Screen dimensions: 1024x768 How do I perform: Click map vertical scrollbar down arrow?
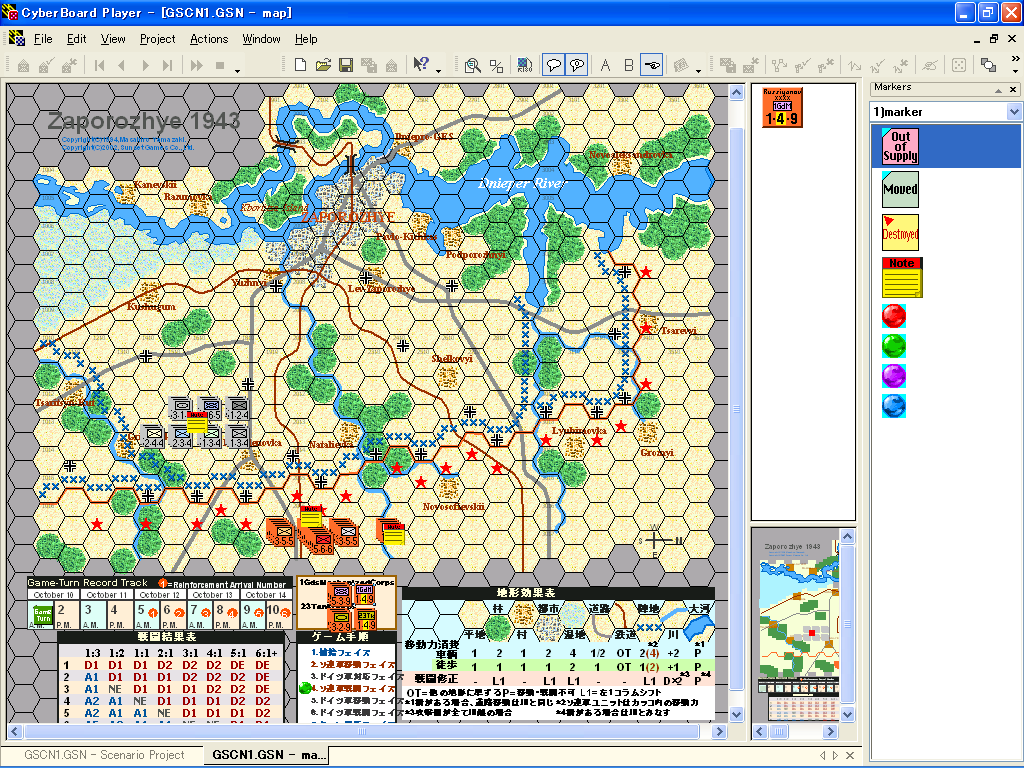(736, 714)
